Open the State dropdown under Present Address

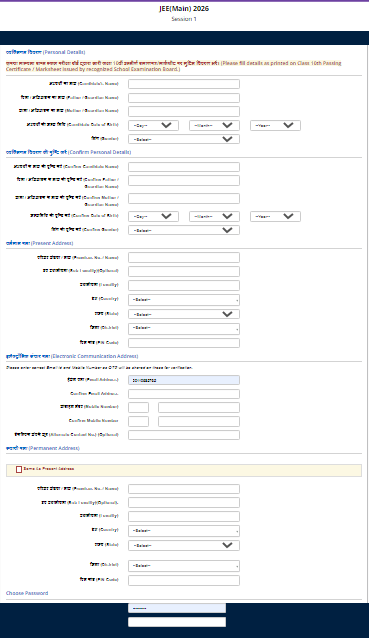pos(184,314)
